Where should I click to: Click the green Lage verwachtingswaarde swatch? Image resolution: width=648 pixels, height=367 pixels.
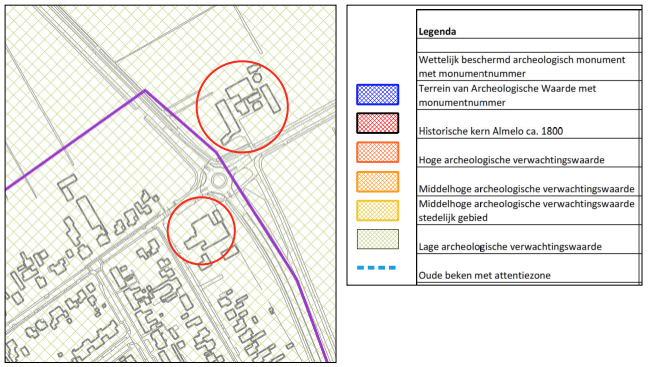(377, 239)
